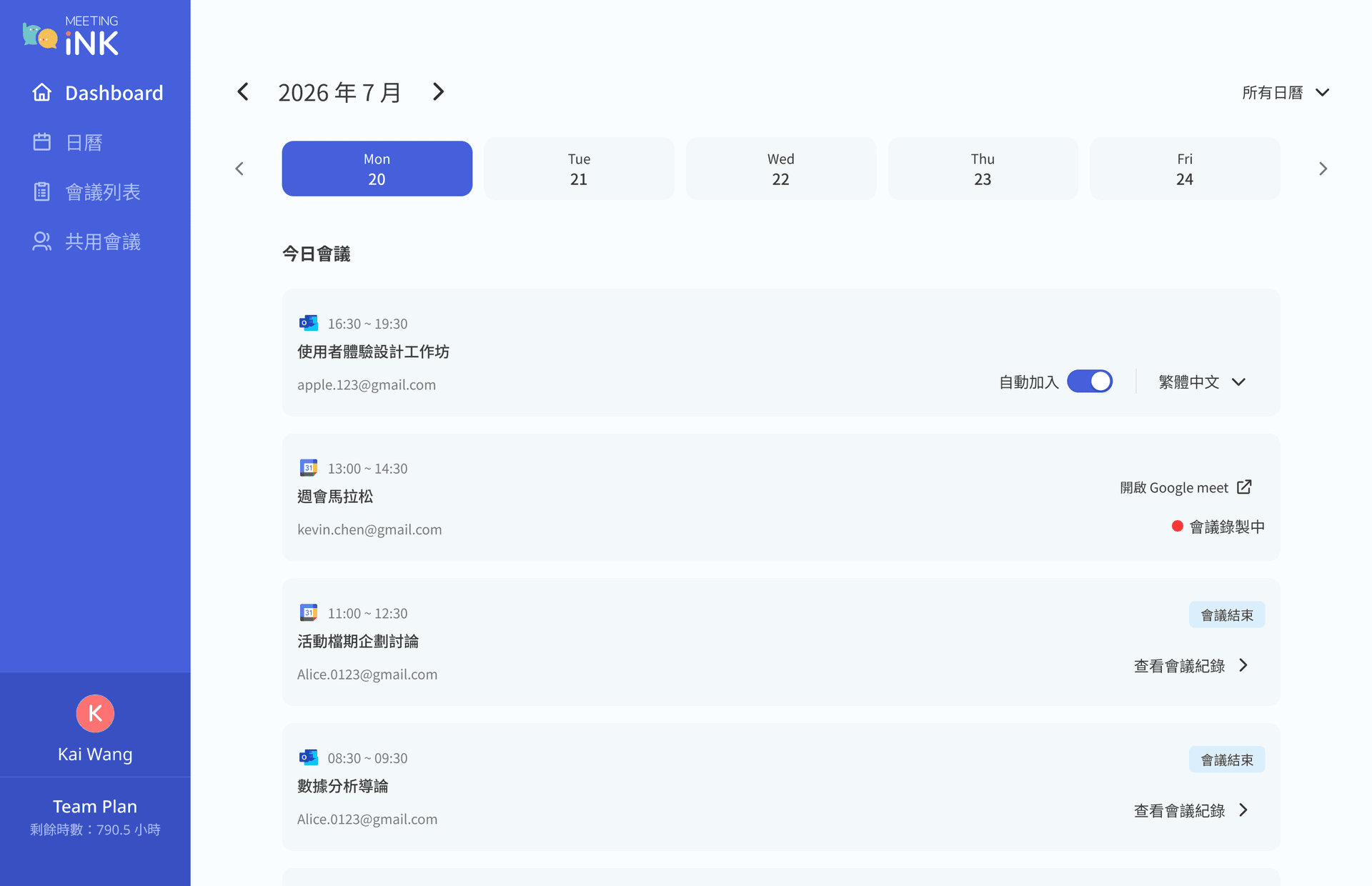This screenshot has height=886, width=1372.
Task: Click external link icon for Google meet
Action: pos(1244,487)
